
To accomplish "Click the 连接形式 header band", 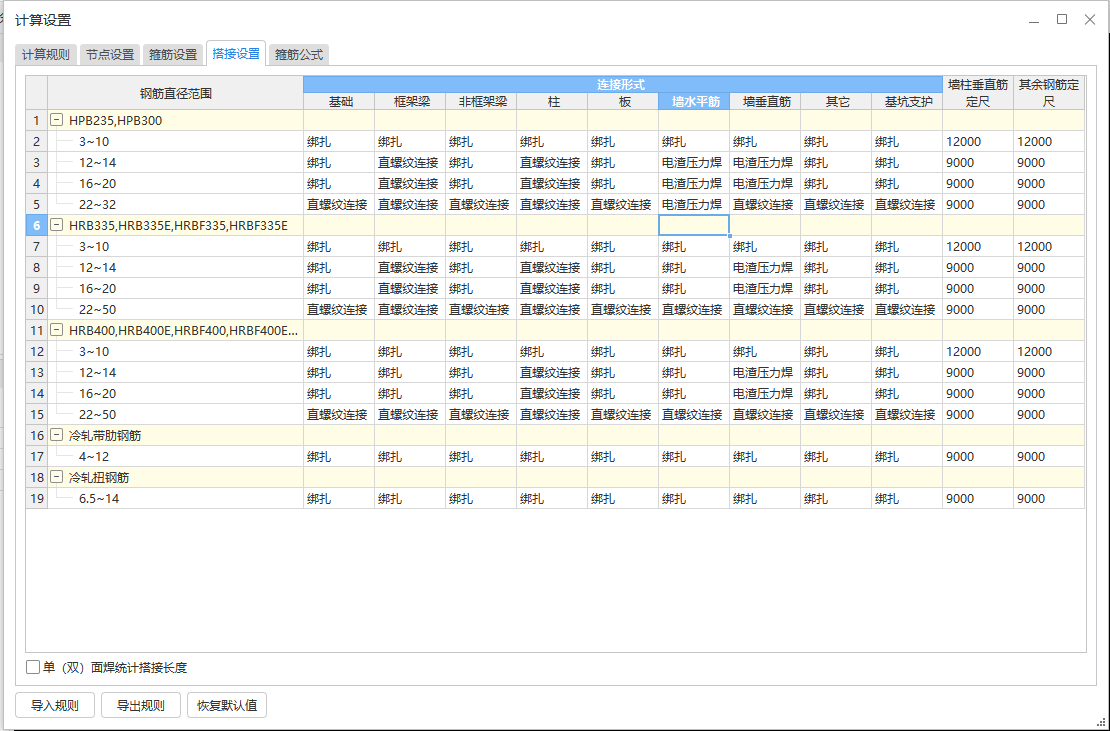I will (623, 85).
